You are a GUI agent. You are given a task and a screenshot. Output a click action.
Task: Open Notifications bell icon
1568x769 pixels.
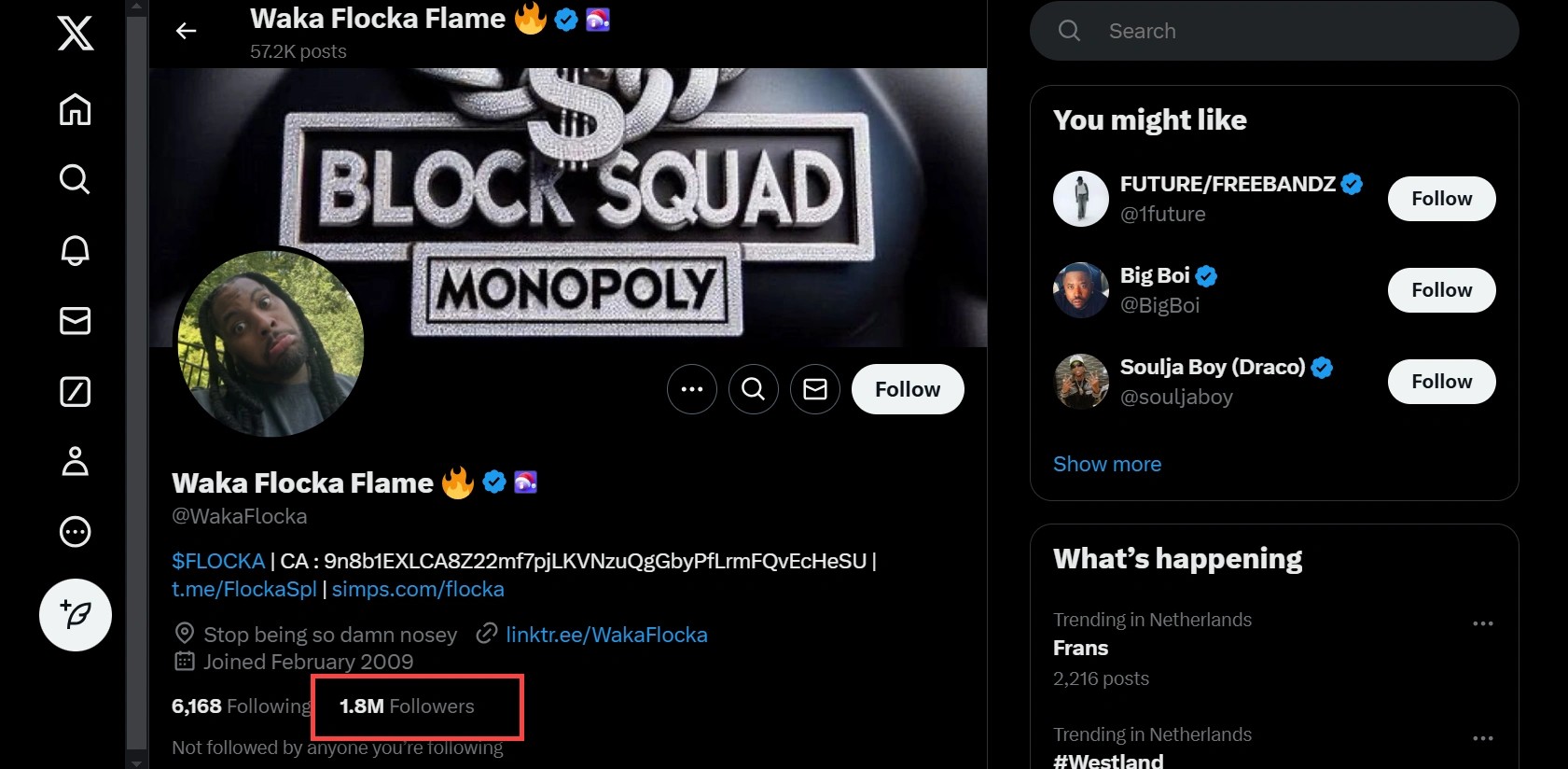[x=76, y=250]
